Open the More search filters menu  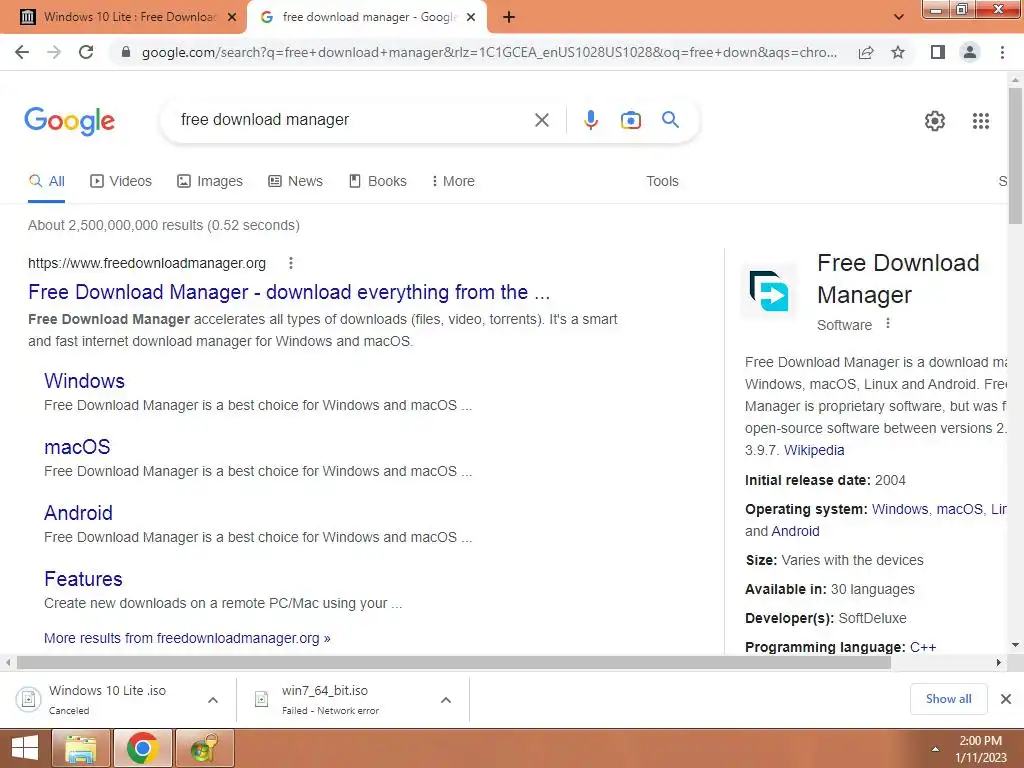pyautogui.click(x=453, y=181)
